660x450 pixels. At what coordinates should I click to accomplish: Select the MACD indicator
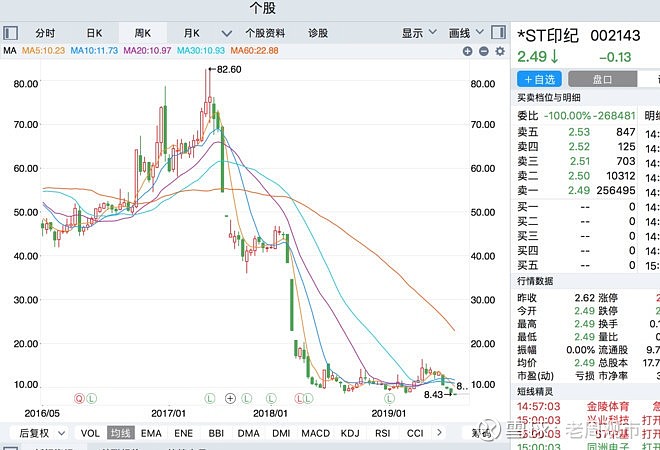tap(316, 433)
